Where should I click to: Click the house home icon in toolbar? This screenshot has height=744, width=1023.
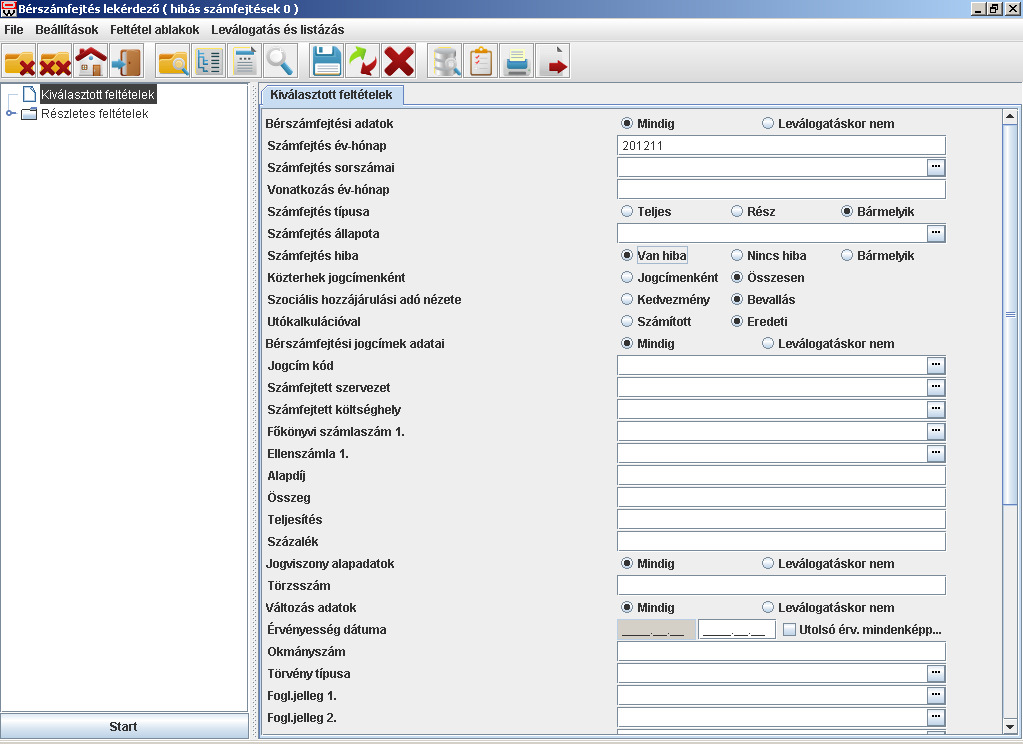pyautogui.click(x=91, y=61)
